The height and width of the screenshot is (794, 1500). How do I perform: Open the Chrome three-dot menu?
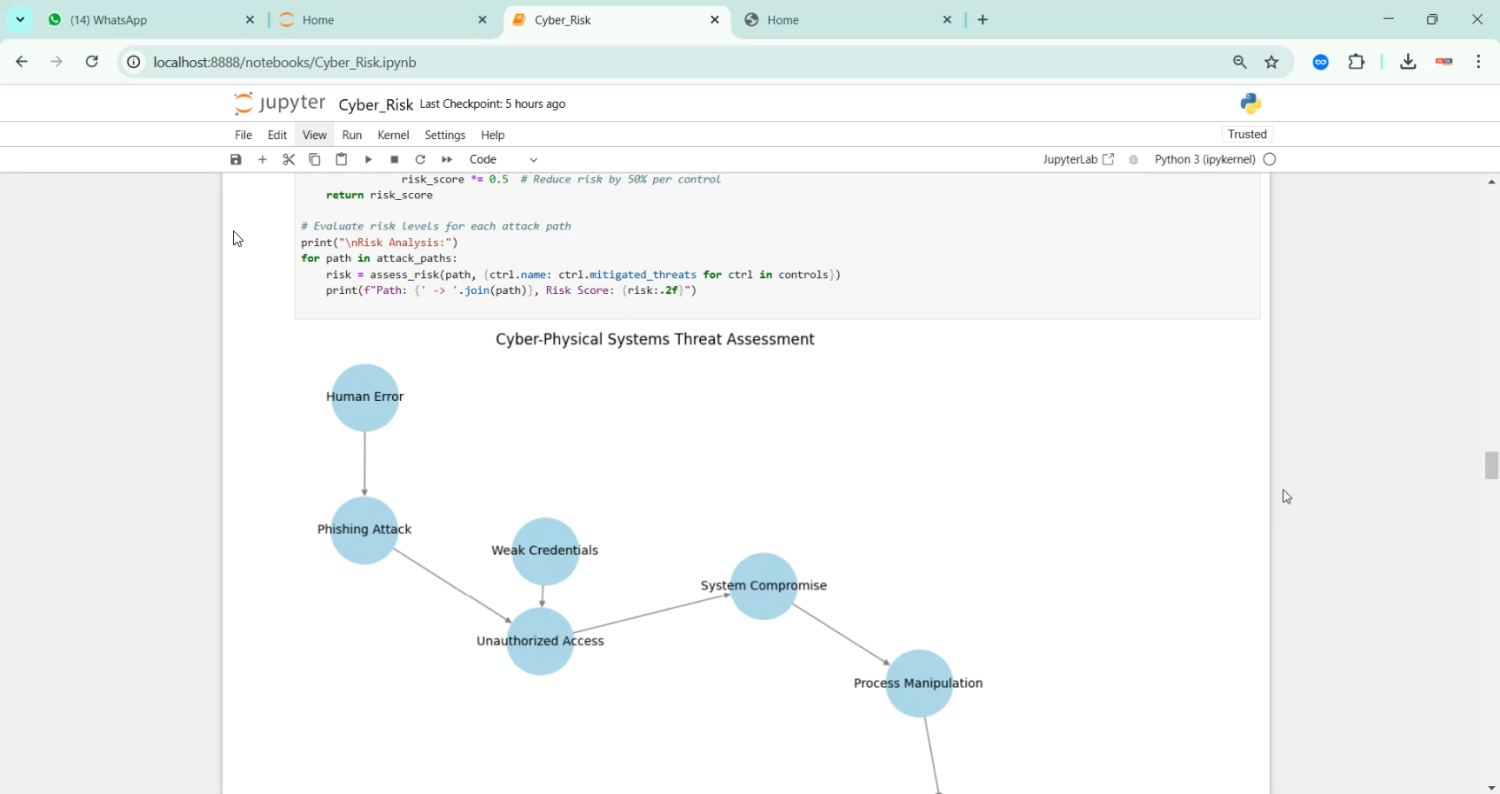coord(1479,62)
